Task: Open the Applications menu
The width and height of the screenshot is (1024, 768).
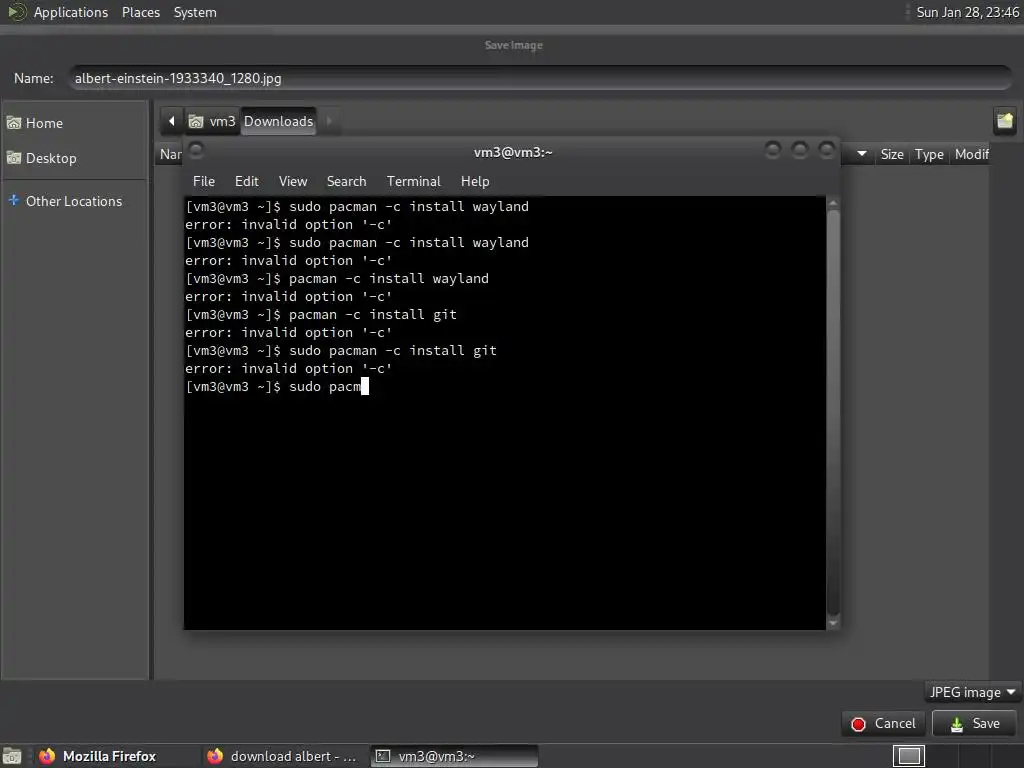Action: (71, 12)
